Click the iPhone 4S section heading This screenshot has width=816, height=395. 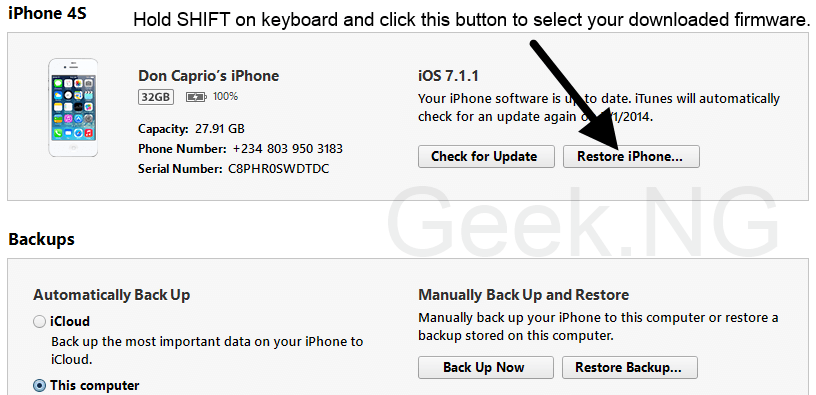pyautogui.click(x=47, y=13)
